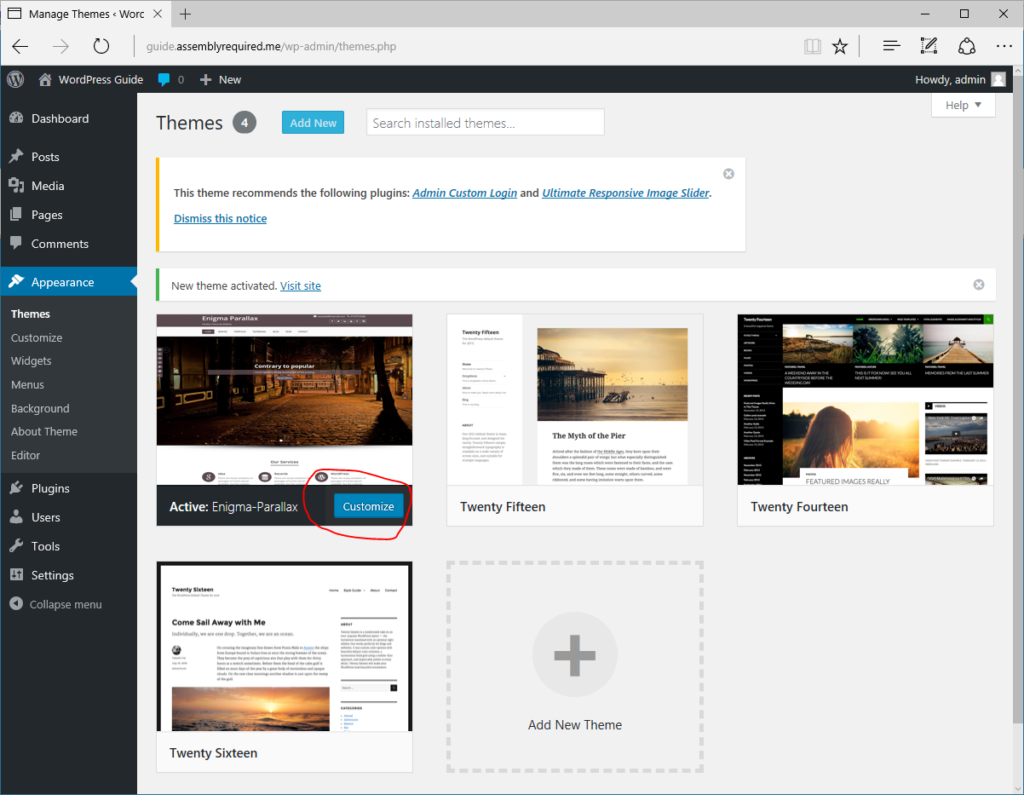This screenshot has width=1024, height=795.
Task: Dismiss the plugin recommendation notice with X
Action: [728, 174]
